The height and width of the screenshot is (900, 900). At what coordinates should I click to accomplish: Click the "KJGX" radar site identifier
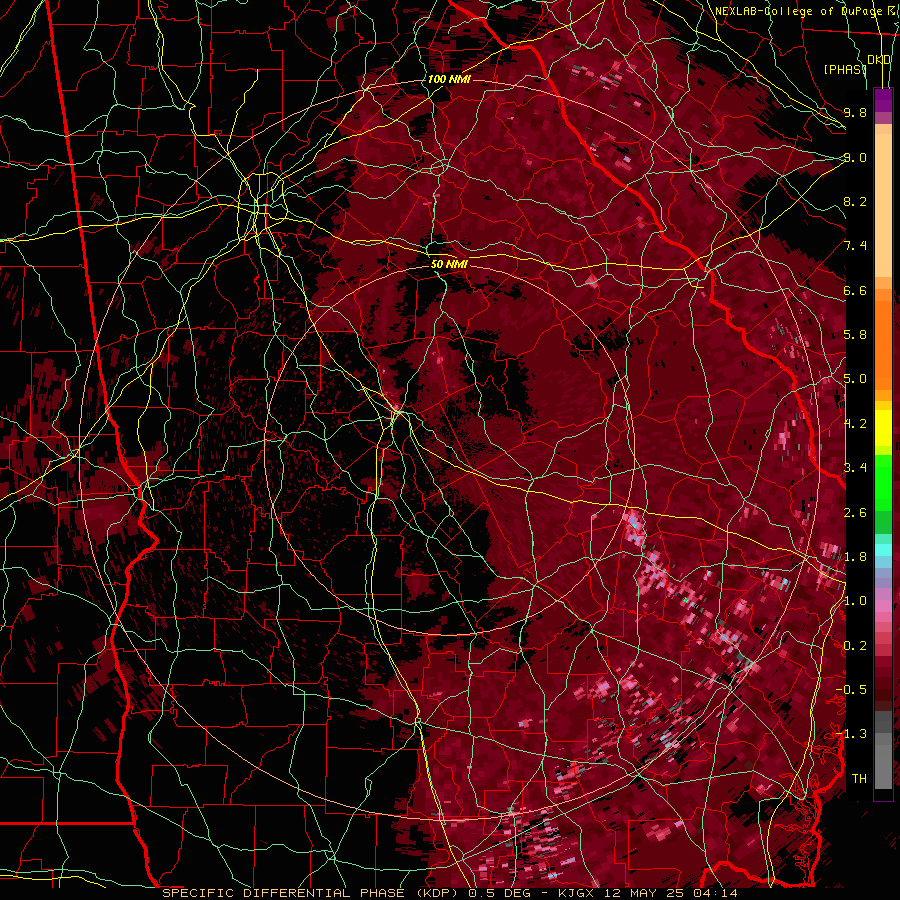[x=577, y=893]
